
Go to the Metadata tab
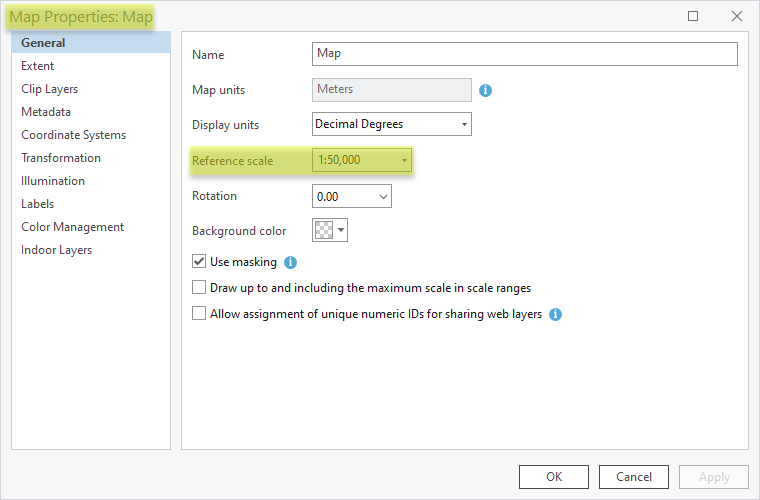pos(46,112)
